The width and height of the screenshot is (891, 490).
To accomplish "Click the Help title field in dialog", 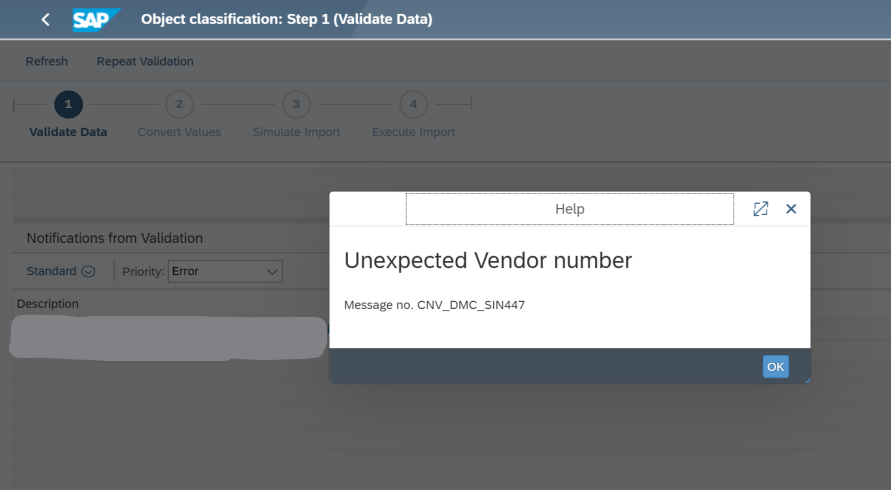I will coord(569,209).
